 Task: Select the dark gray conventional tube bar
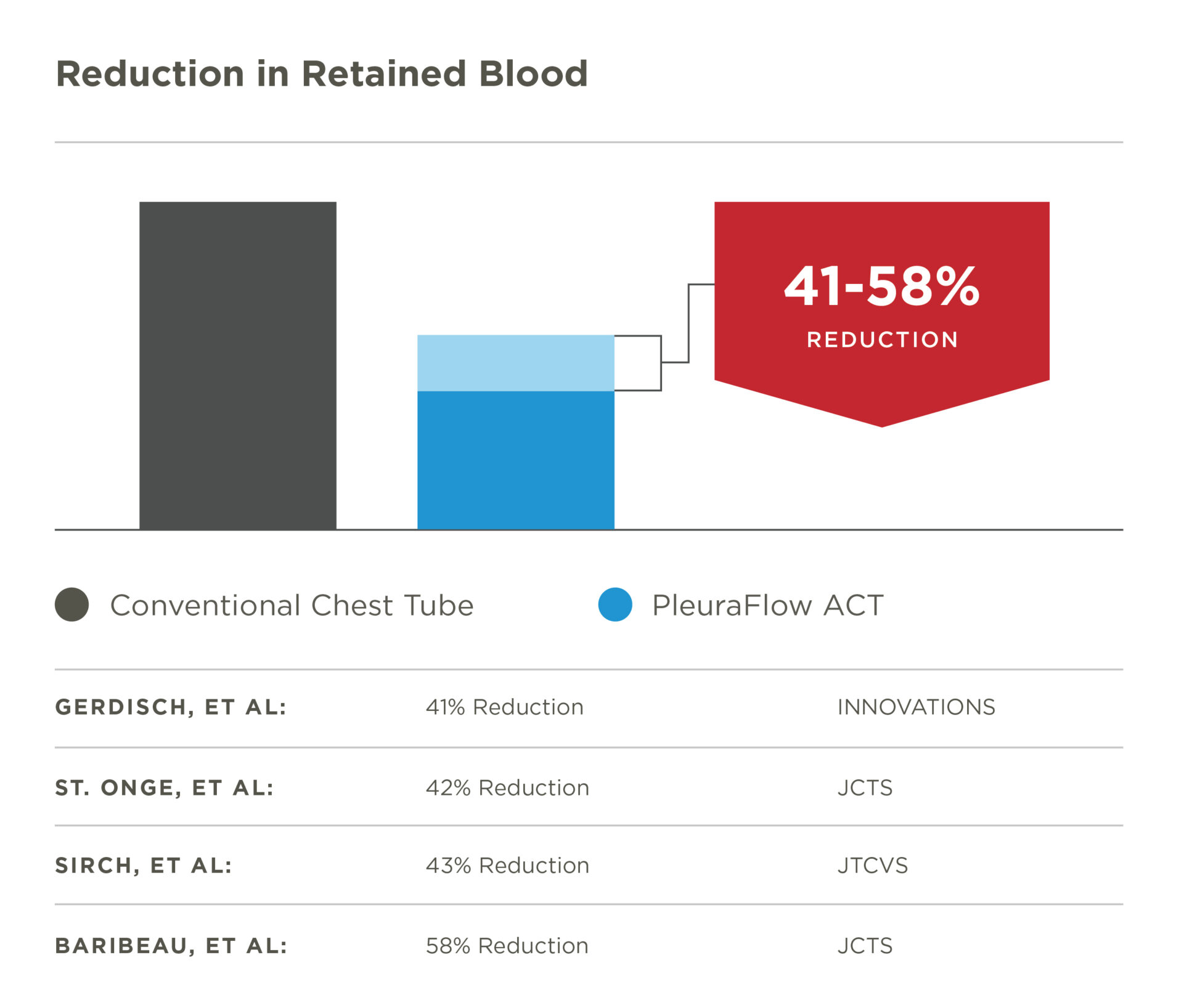coord(238,365)
